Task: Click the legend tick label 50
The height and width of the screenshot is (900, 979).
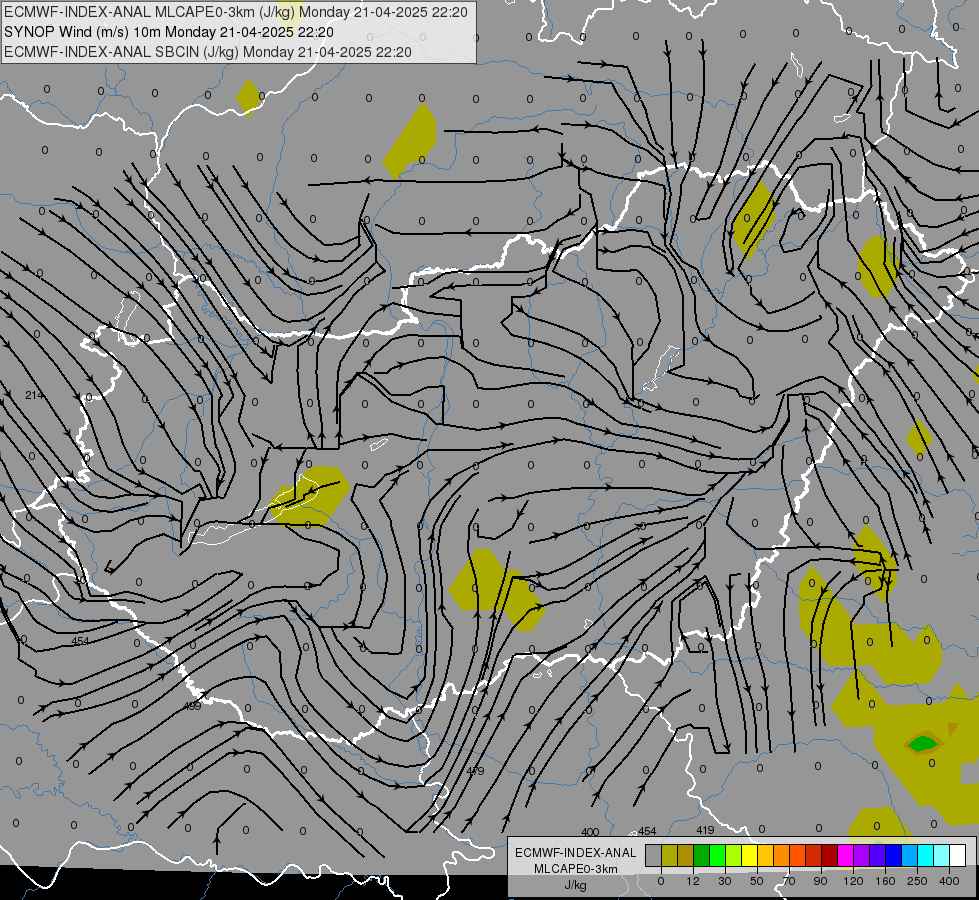Action: pos(757,881)
